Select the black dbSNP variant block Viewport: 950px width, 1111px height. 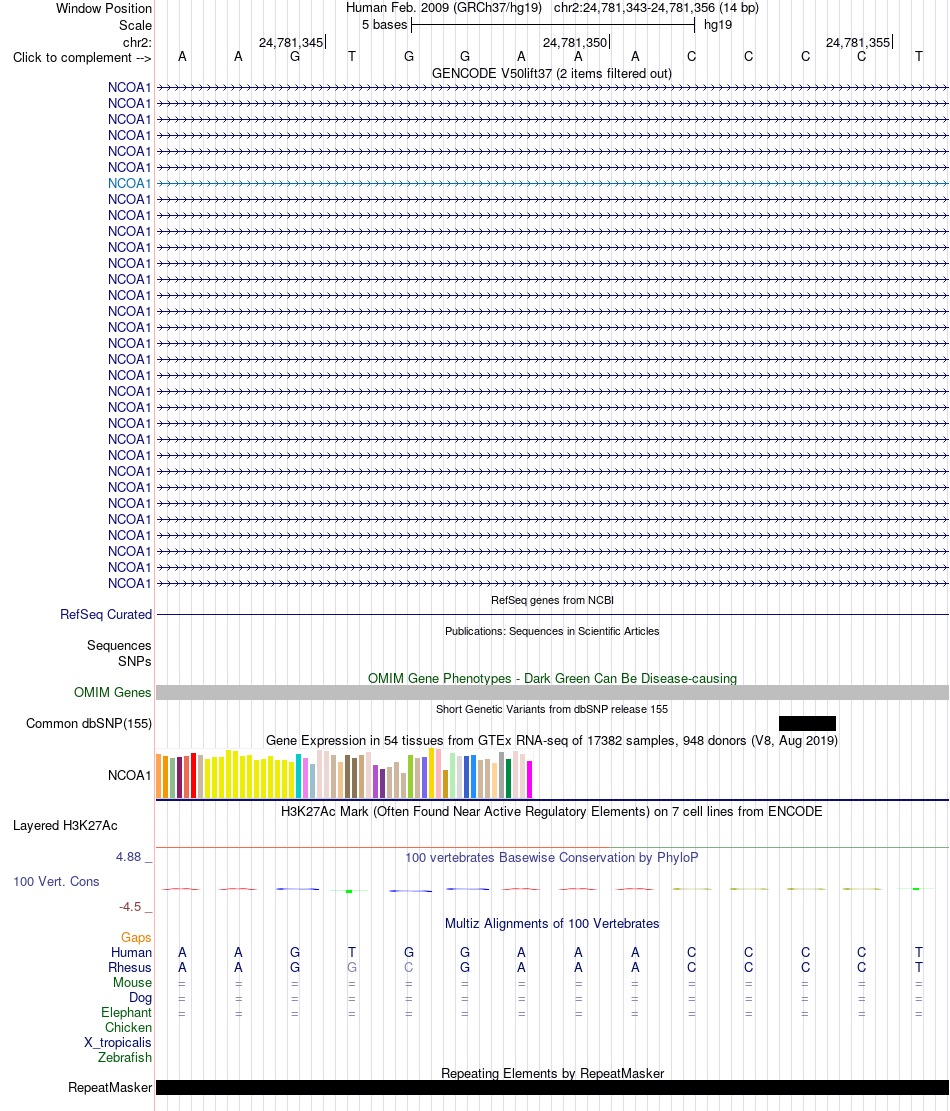point(807,723)
